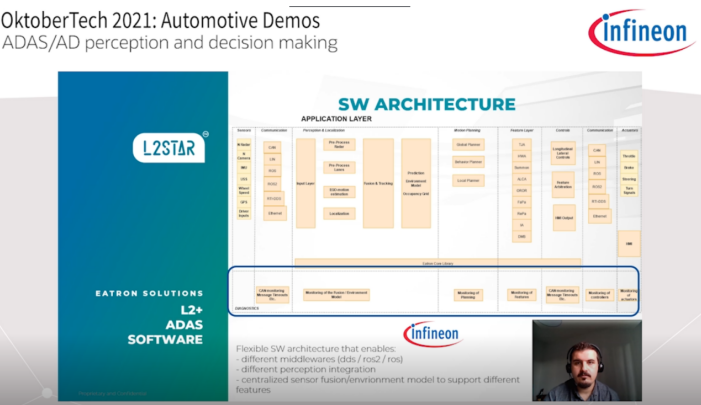The image size is (701, 405).
Task: Select the 'Behavior Planner' box
Action: click(x=468, y=162)
